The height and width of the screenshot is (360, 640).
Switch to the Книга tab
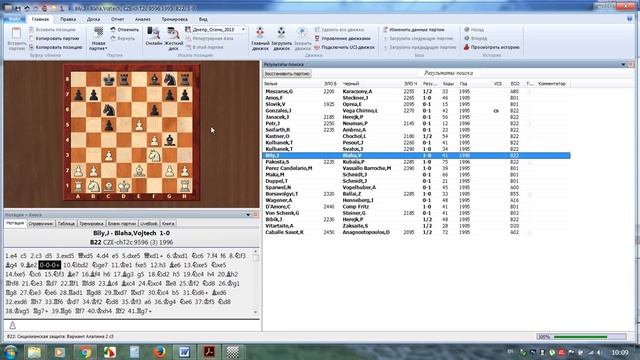(168, 224)
